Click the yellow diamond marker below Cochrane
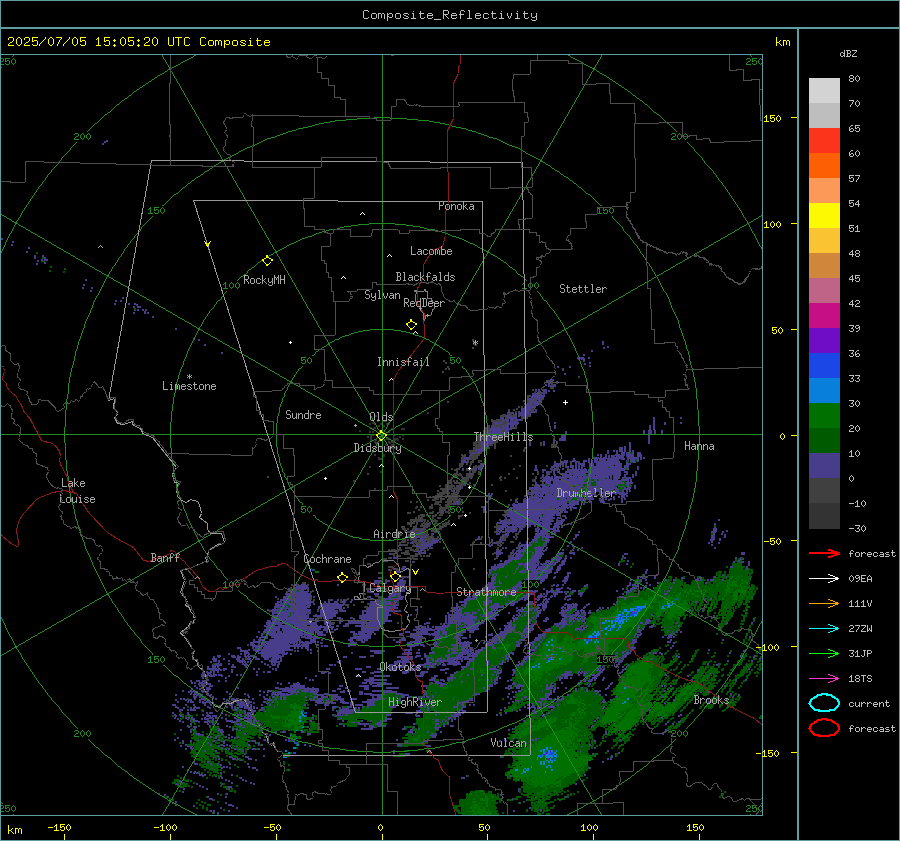The width and height of the screenshot is (900, 841). [x=342, y=578]
